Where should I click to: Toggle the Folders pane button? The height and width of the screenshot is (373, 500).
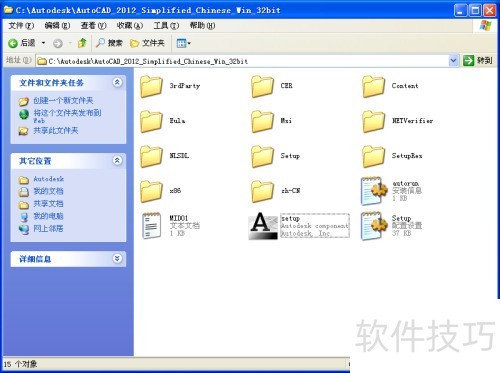[x=147, y=43]
